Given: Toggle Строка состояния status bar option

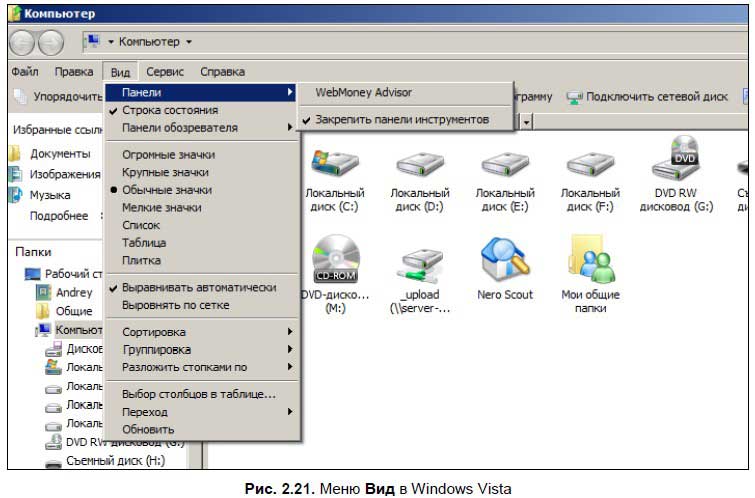Looking at the screenshot, I should tap(169, 110).
